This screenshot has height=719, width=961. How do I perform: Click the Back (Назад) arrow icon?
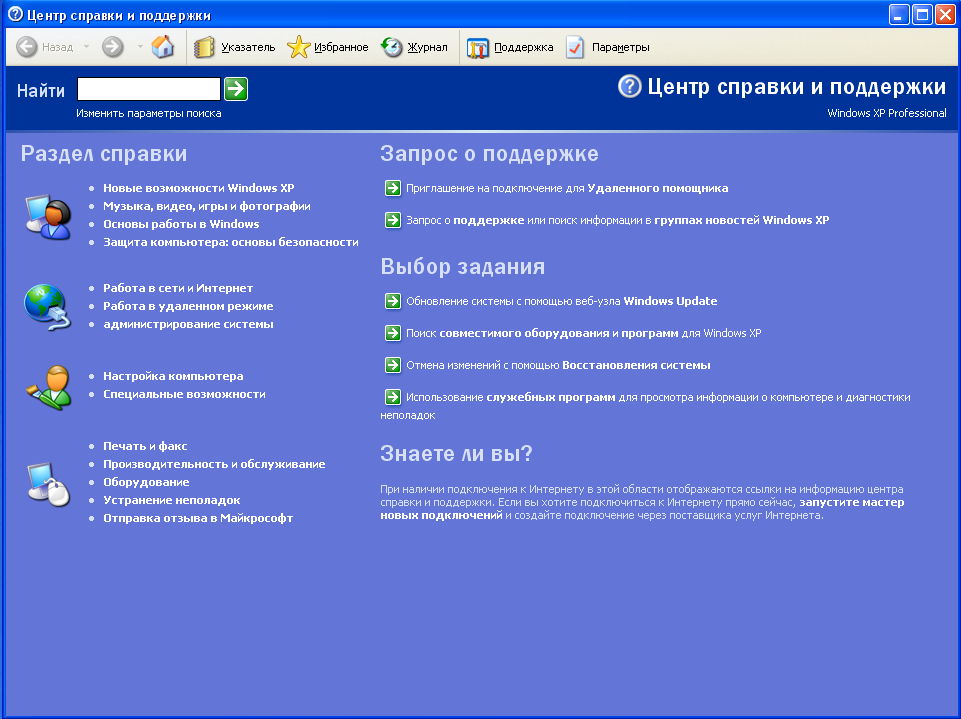[x=27, y=47]
